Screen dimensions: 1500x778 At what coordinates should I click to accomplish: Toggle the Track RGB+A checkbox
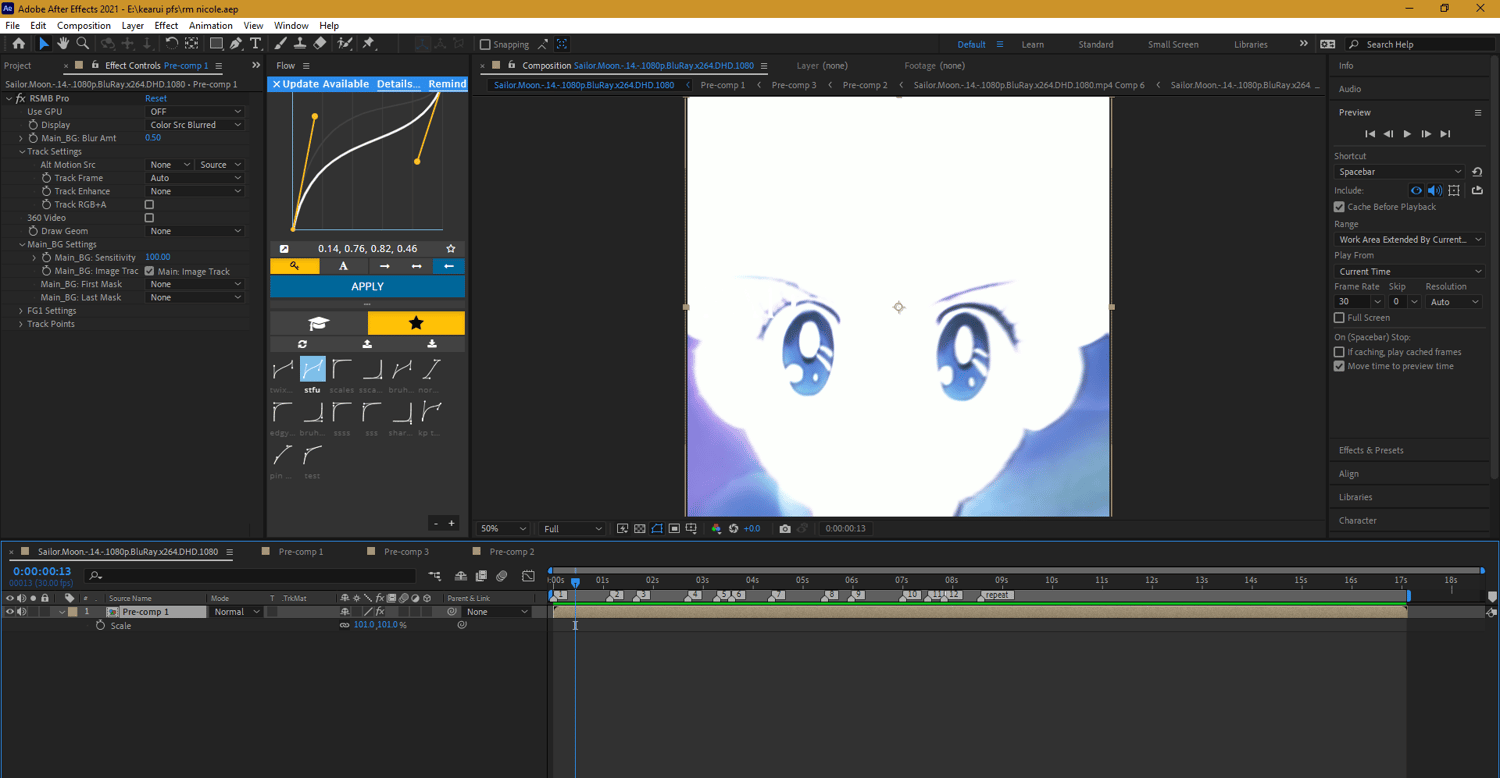point(149,204)
